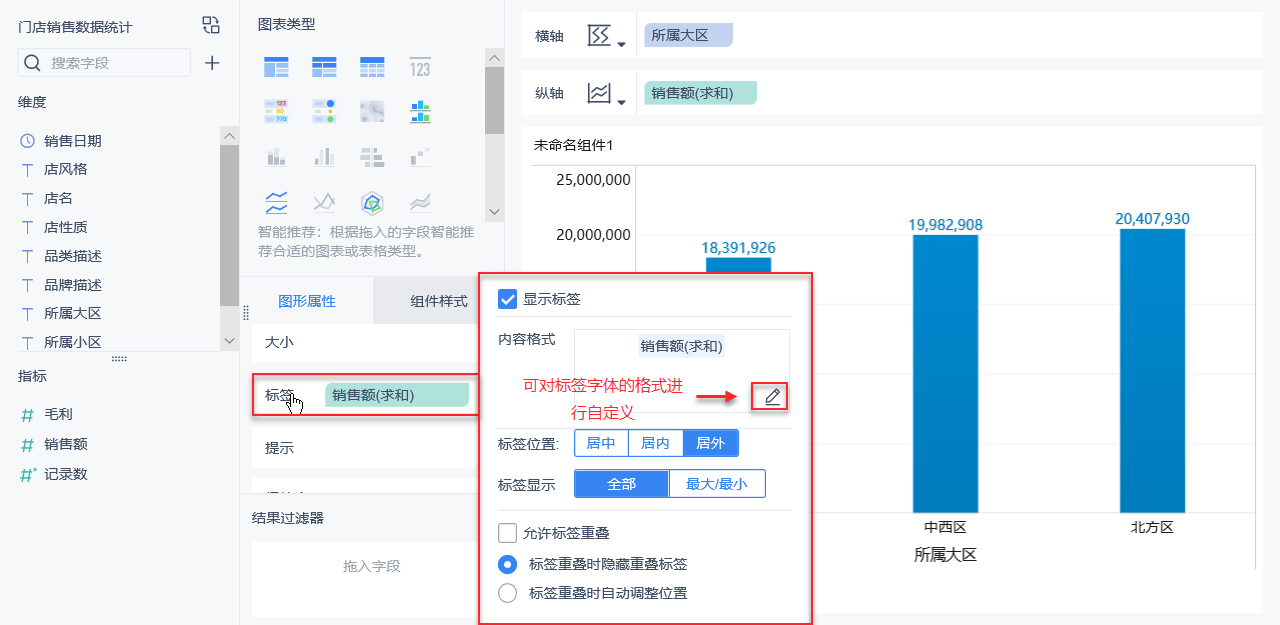The image size is (1280, 625).
Task: Click the 销售额(求和) tag in 内容格式 box
Action: pos(682,347)
